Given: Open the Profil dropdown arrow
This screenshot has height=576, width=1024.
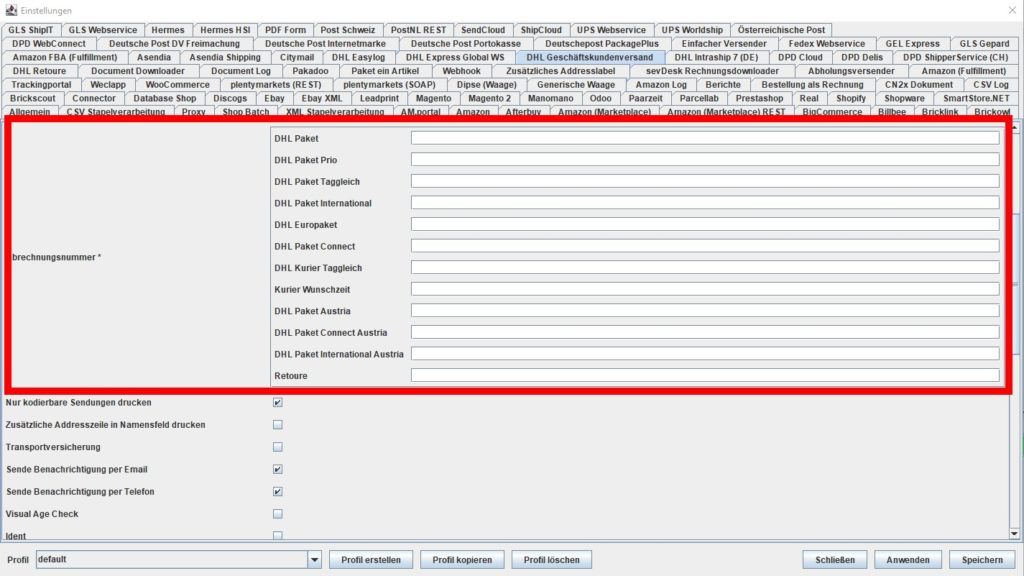Looking at the screenshot, I should (314, 560).
